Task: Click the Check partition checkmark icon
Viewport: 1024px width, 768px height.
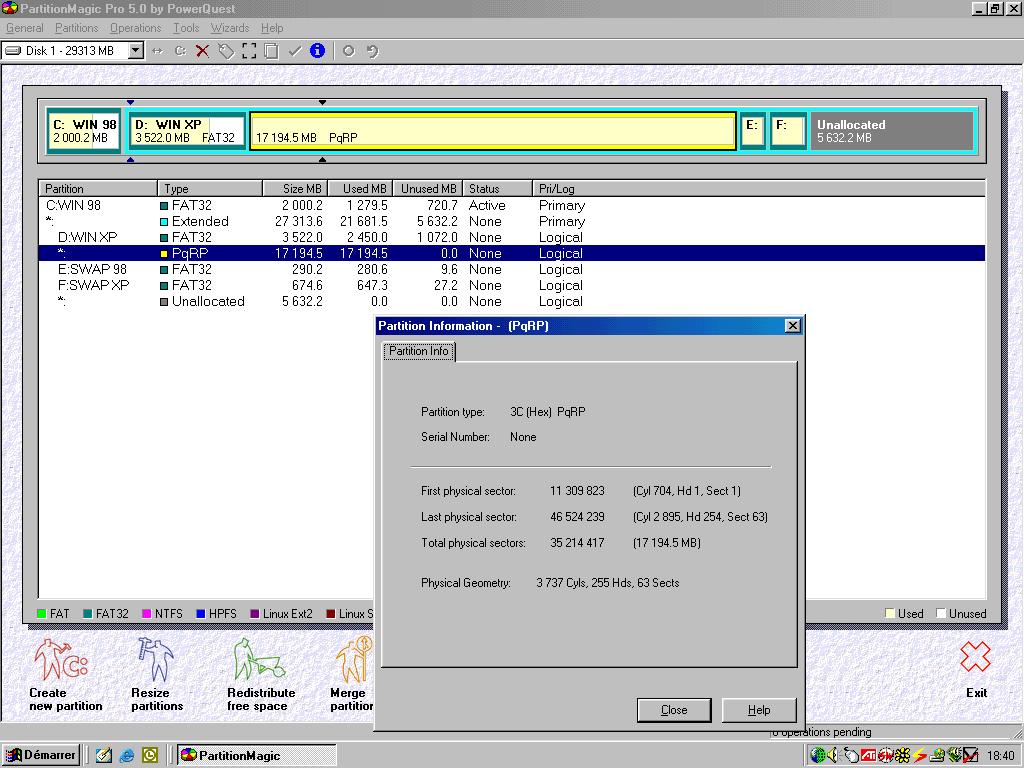Action: click(x=295, y=51)
